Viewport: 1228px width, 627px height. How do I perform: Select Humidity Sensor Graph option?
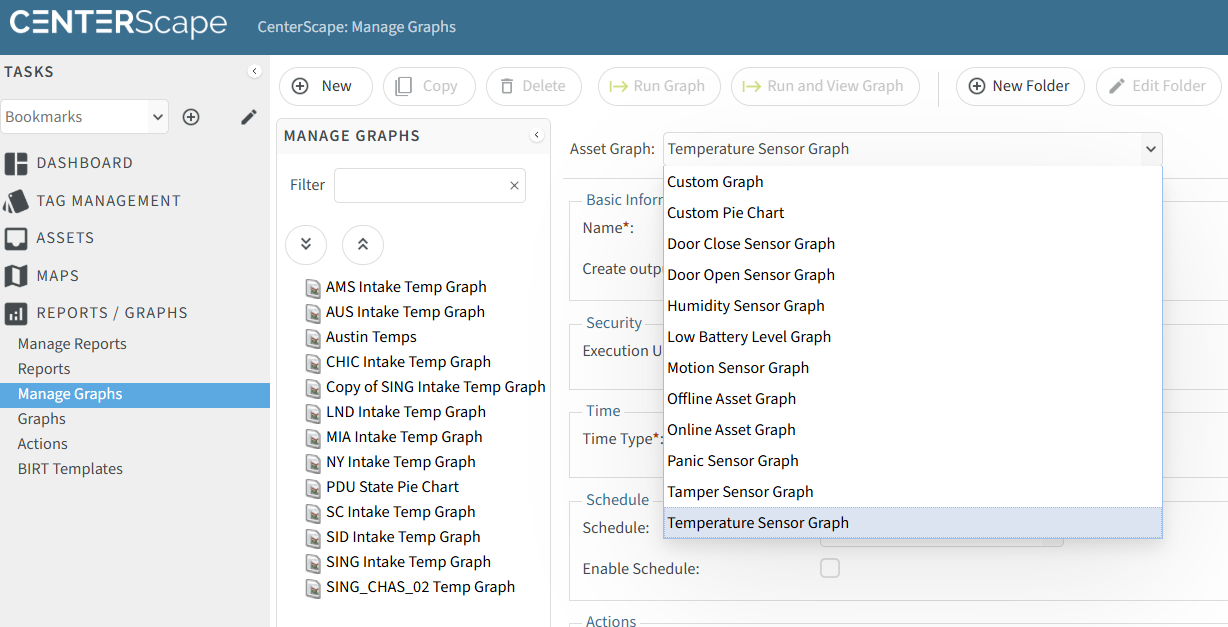point(912,306)
